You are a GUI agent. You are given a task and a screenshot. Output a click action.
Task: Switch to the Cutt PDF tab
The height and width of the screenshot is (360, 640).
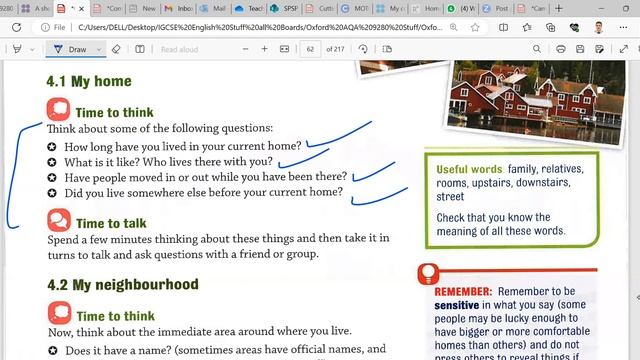pos(320,8)
